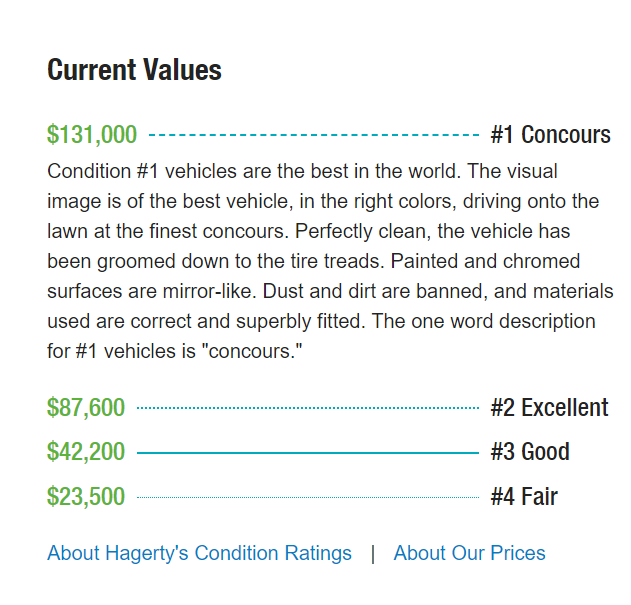This screenshot has height=605, width=631.
Task: Open About Hagerty's Condition Ratings link
Action: coord(199,553)
